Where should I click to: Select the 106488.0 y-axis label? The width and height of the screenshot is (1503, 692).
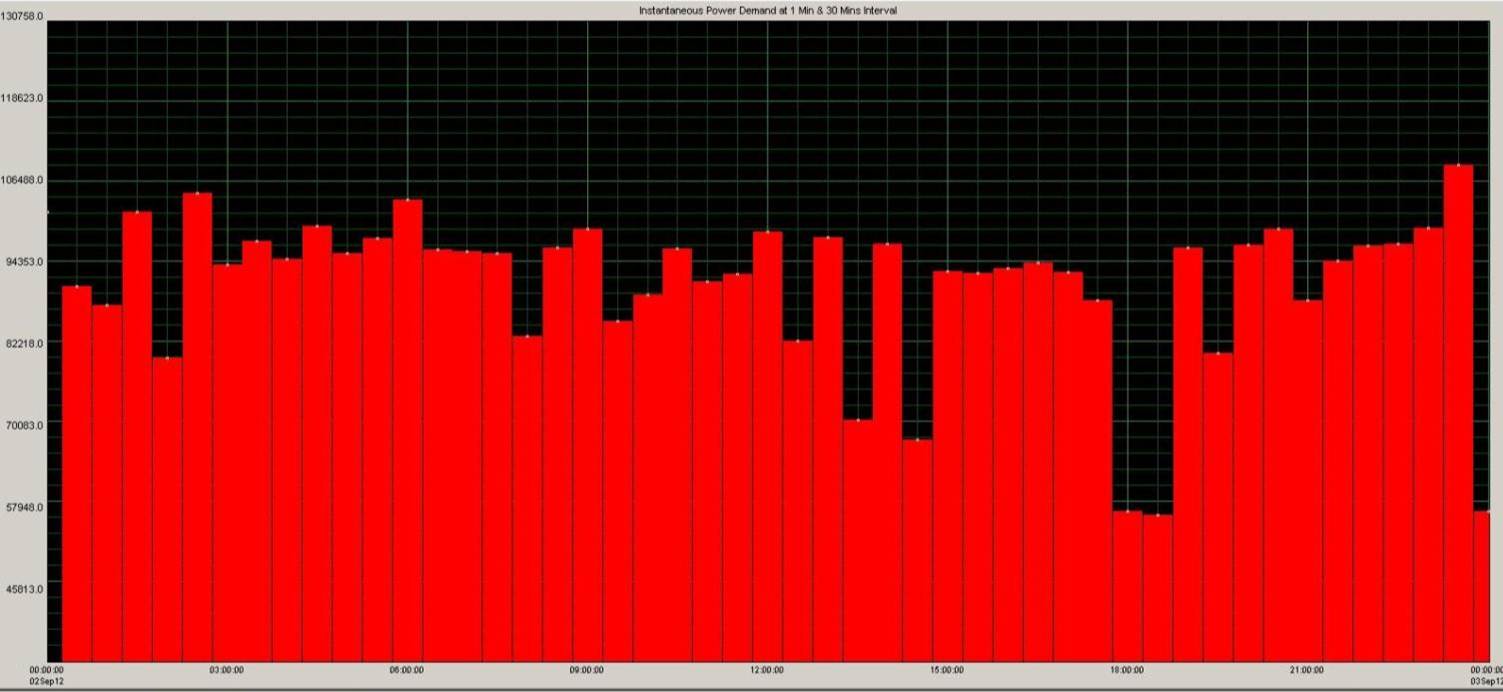click(22, 180)
